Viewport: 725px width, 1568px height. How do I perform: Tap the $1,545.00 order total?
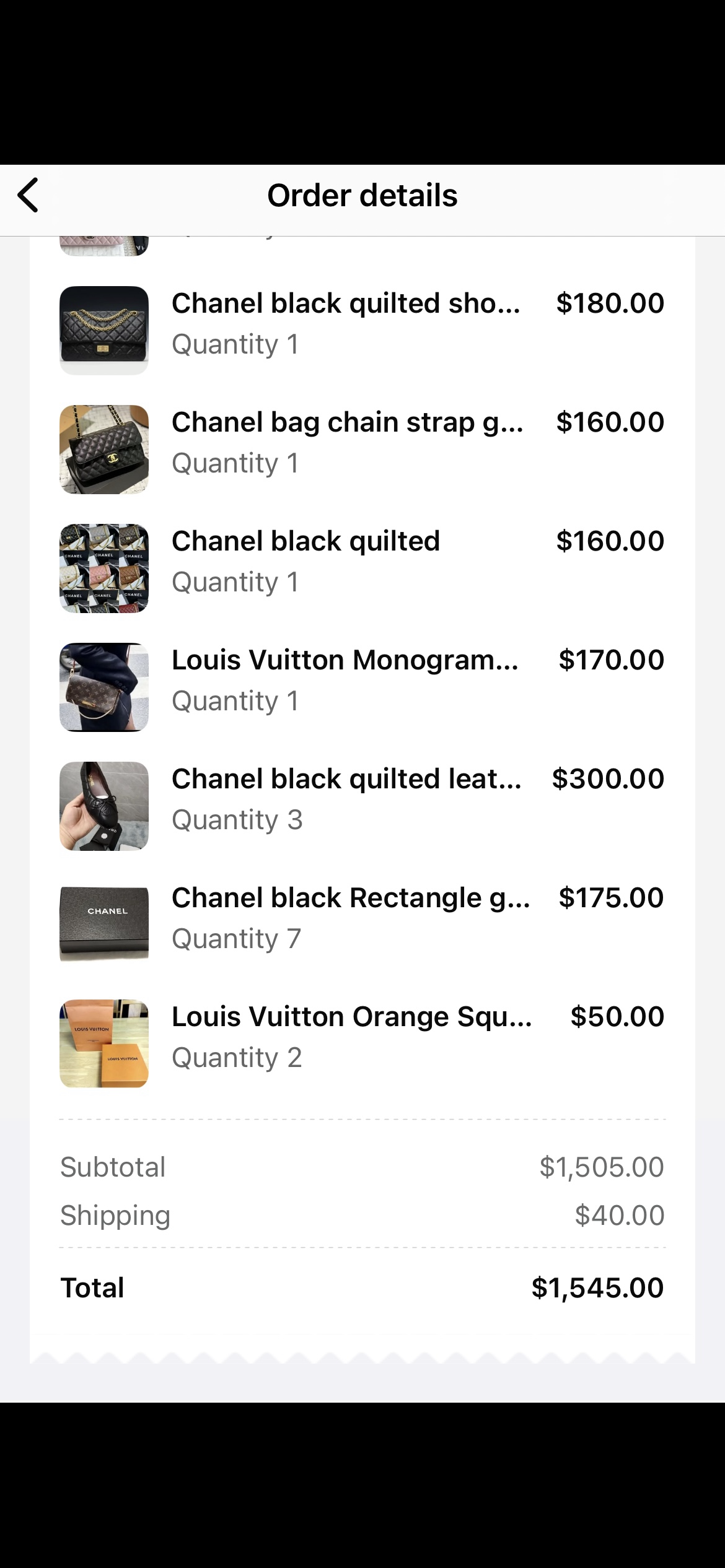click(597, 1288)
